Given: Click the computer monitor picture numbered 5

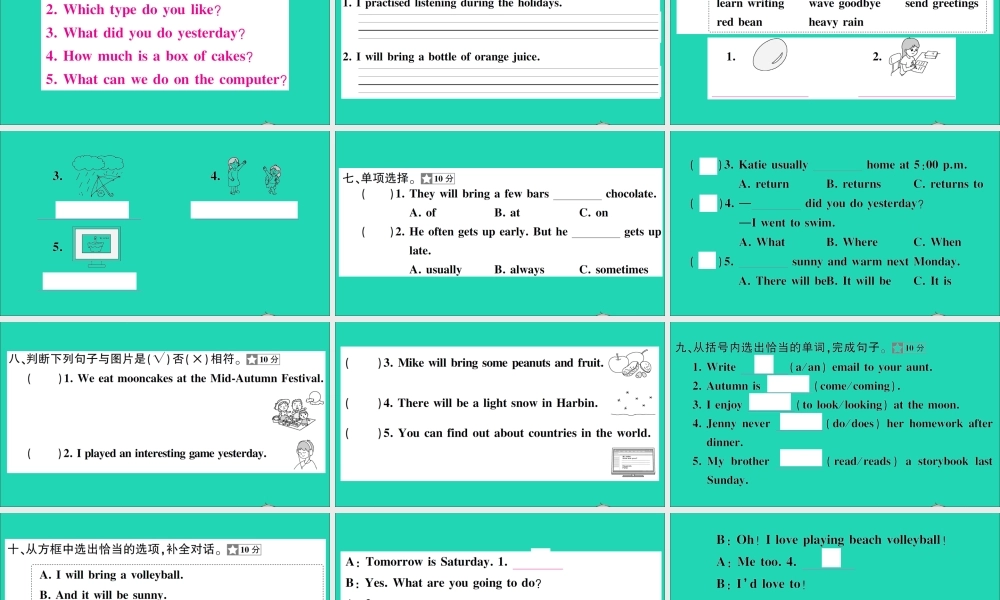Looking at the screenshot, I should (96, 247).
